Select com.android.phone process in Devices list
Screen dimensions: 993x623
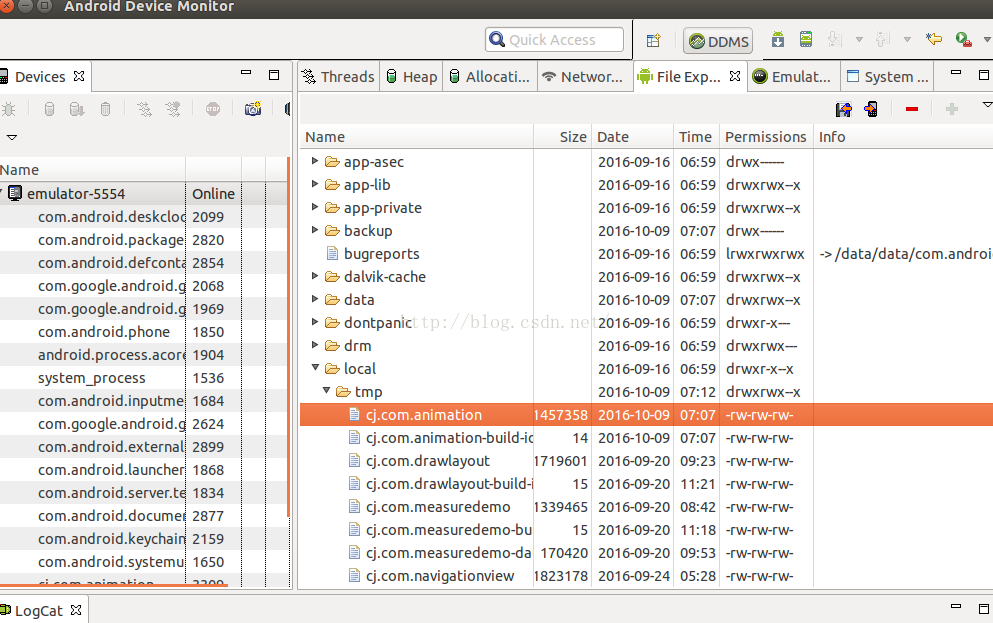(x=104, y=332)
